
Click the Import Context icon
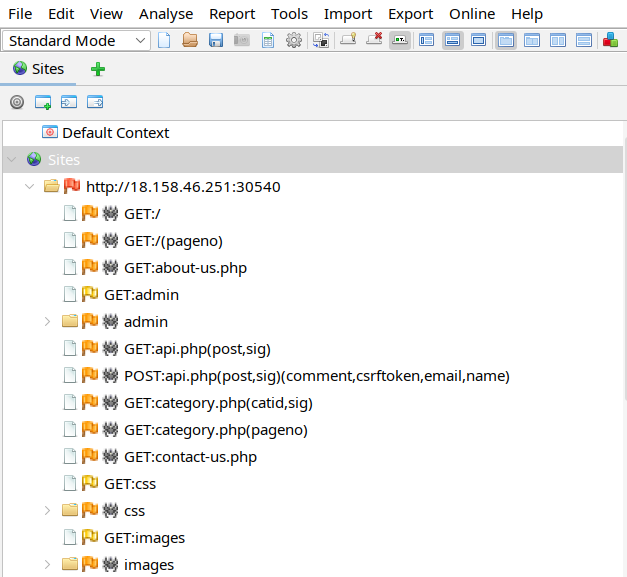pyautogui.click(x=69, y=102)
